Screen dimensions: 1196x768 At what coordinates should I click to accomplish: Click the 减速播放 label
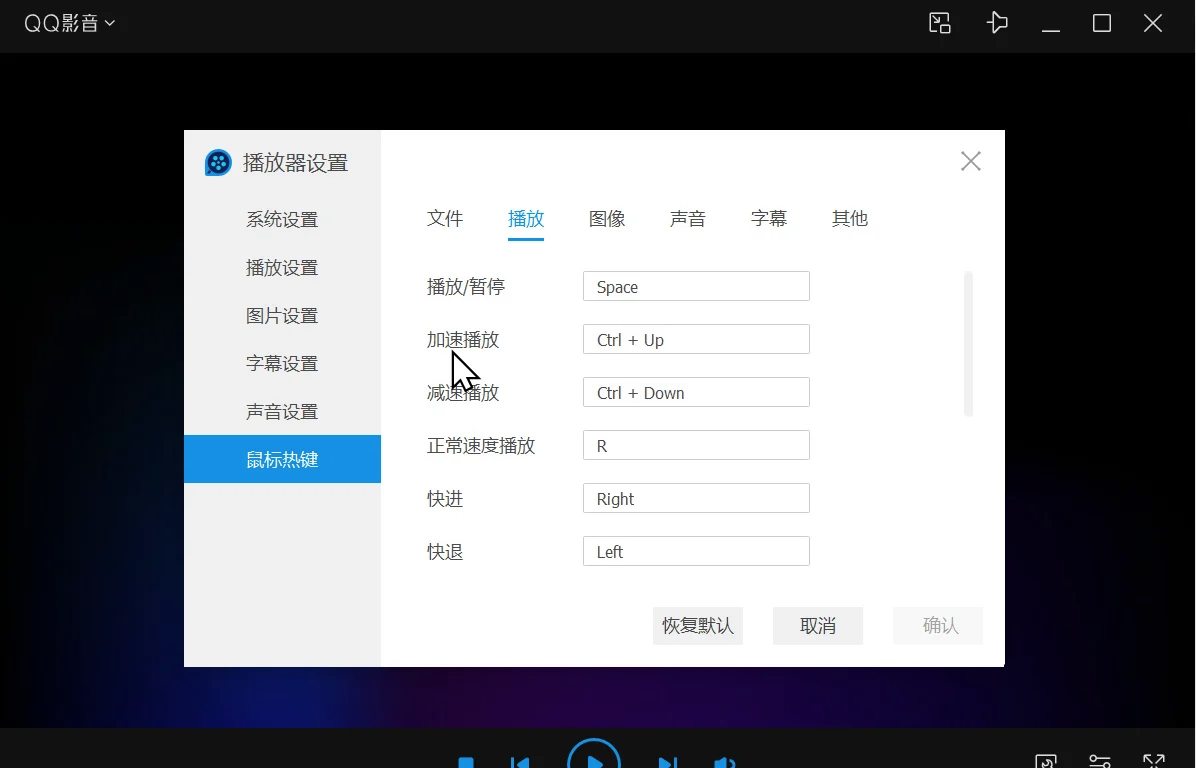463,393
